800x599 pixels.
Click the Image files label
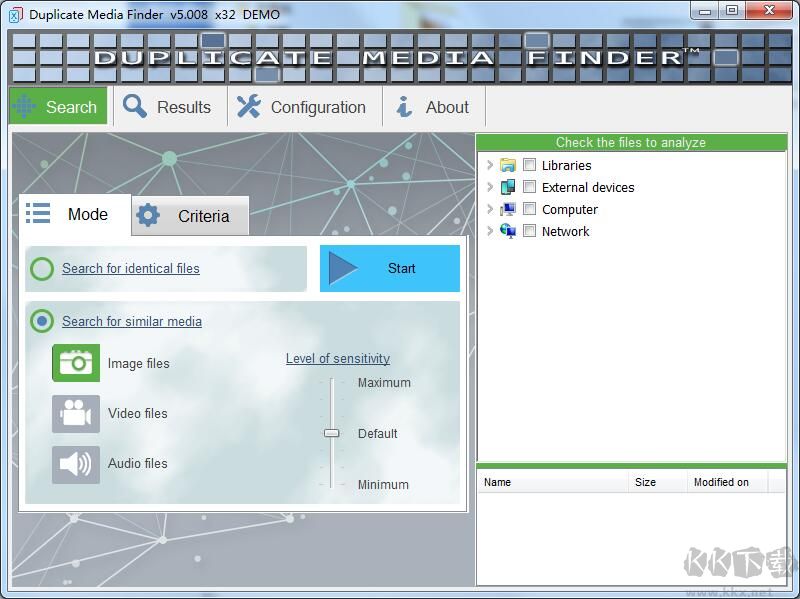(x=138, y=363)
